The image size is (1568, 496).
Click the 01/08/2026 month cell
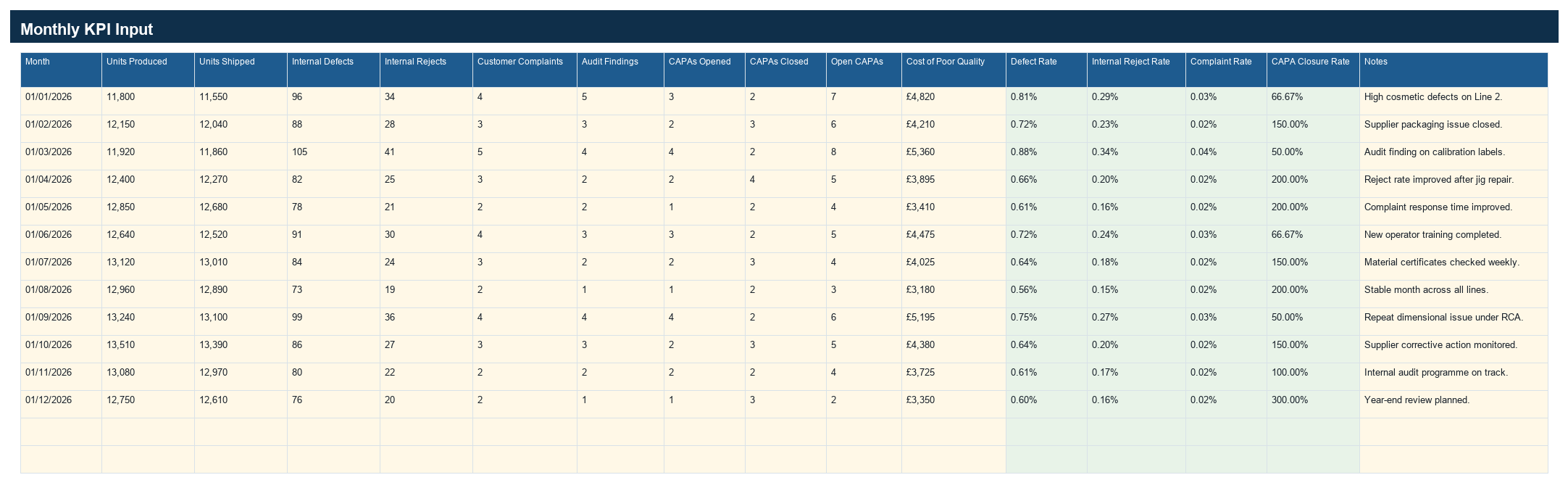[62, 294]
